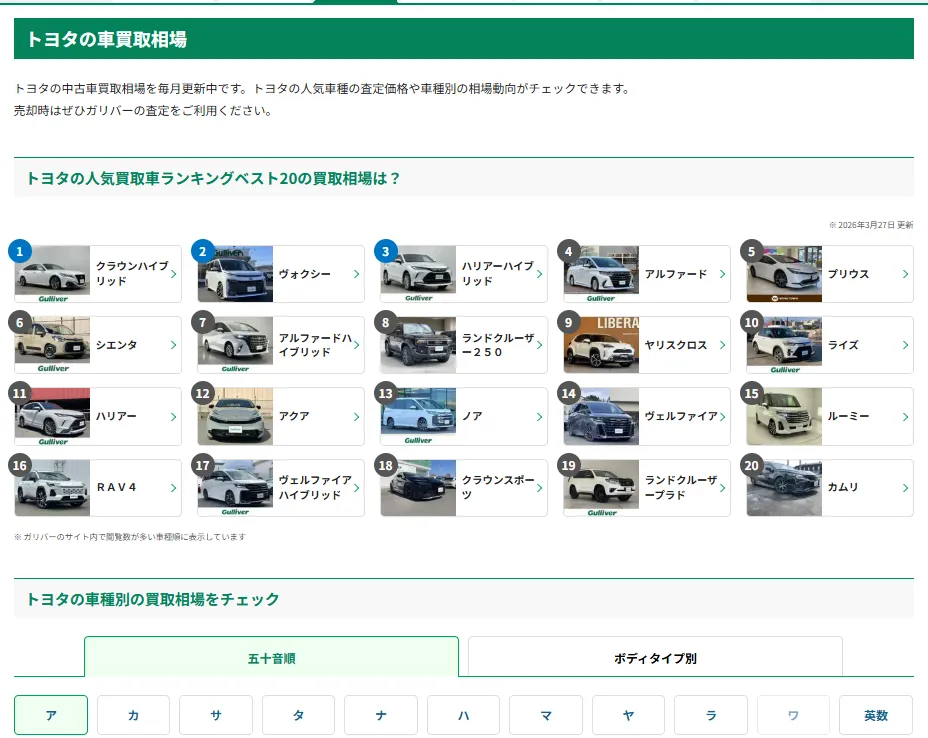Open the アルファードハイブリッド link
928x738 pixels.
[x=315, y=345]
